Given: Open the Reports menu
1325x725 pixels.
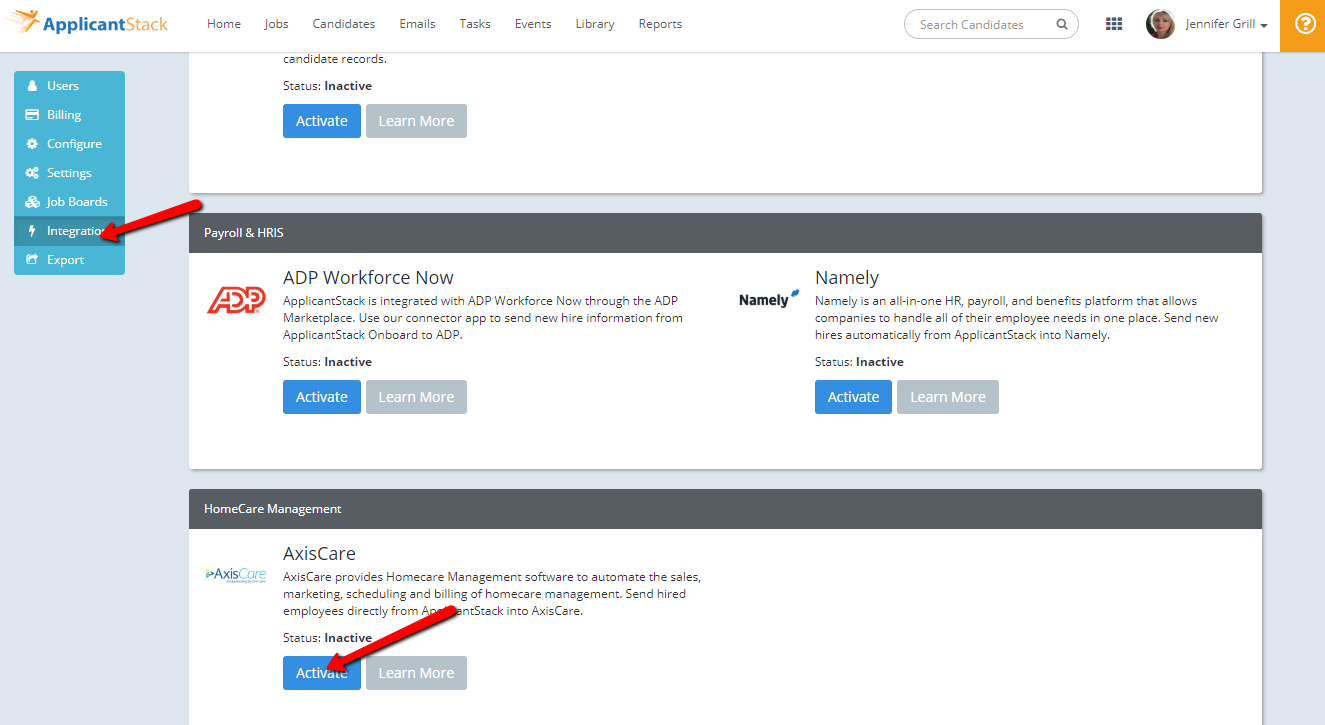Looking at the screenshot, I should pyautogui.click(x=660, y=24).
